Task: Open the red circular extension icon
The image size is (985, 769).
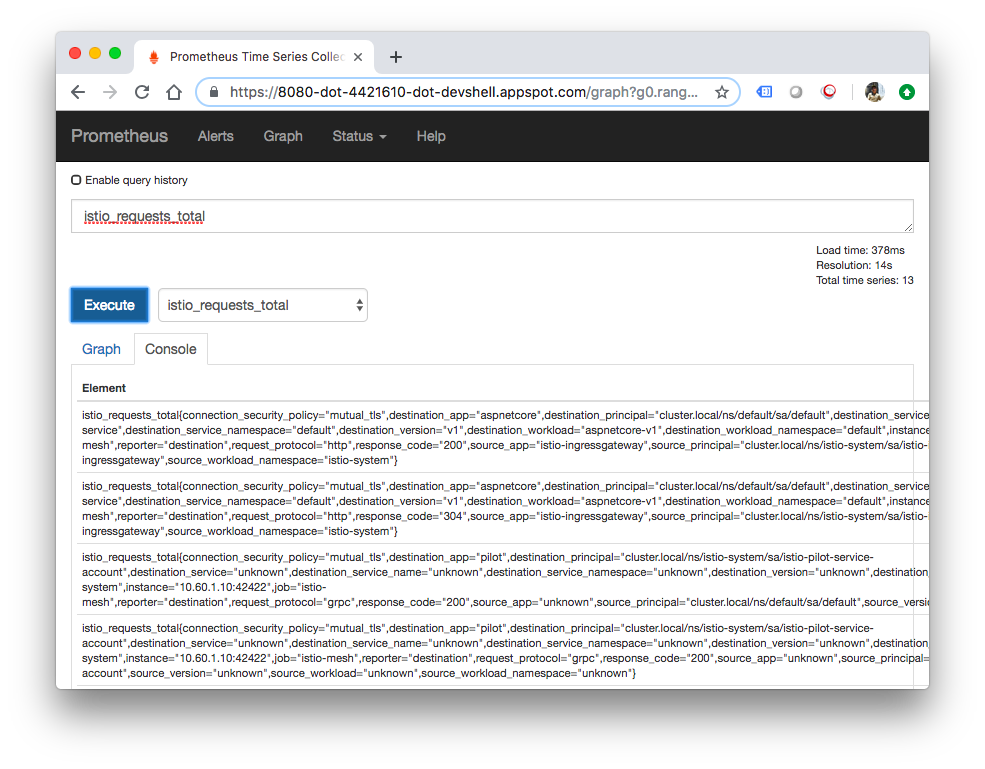Action: coord(829,92)
